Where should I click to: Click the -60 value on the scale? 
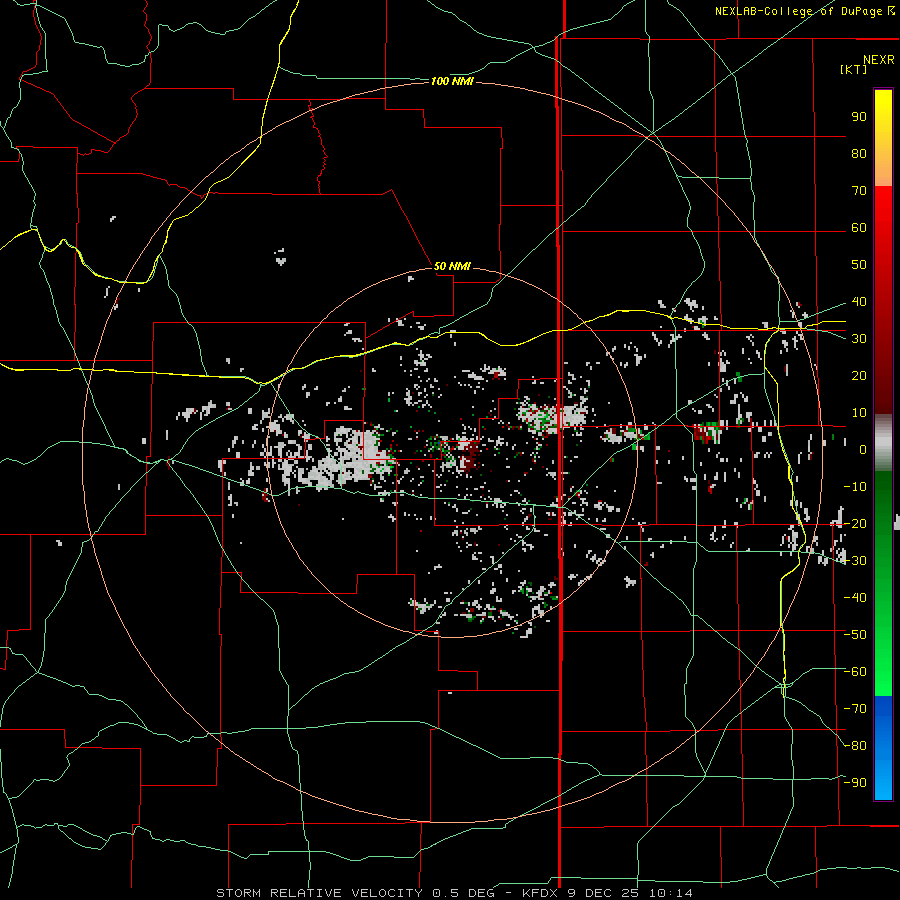point(855,672)
